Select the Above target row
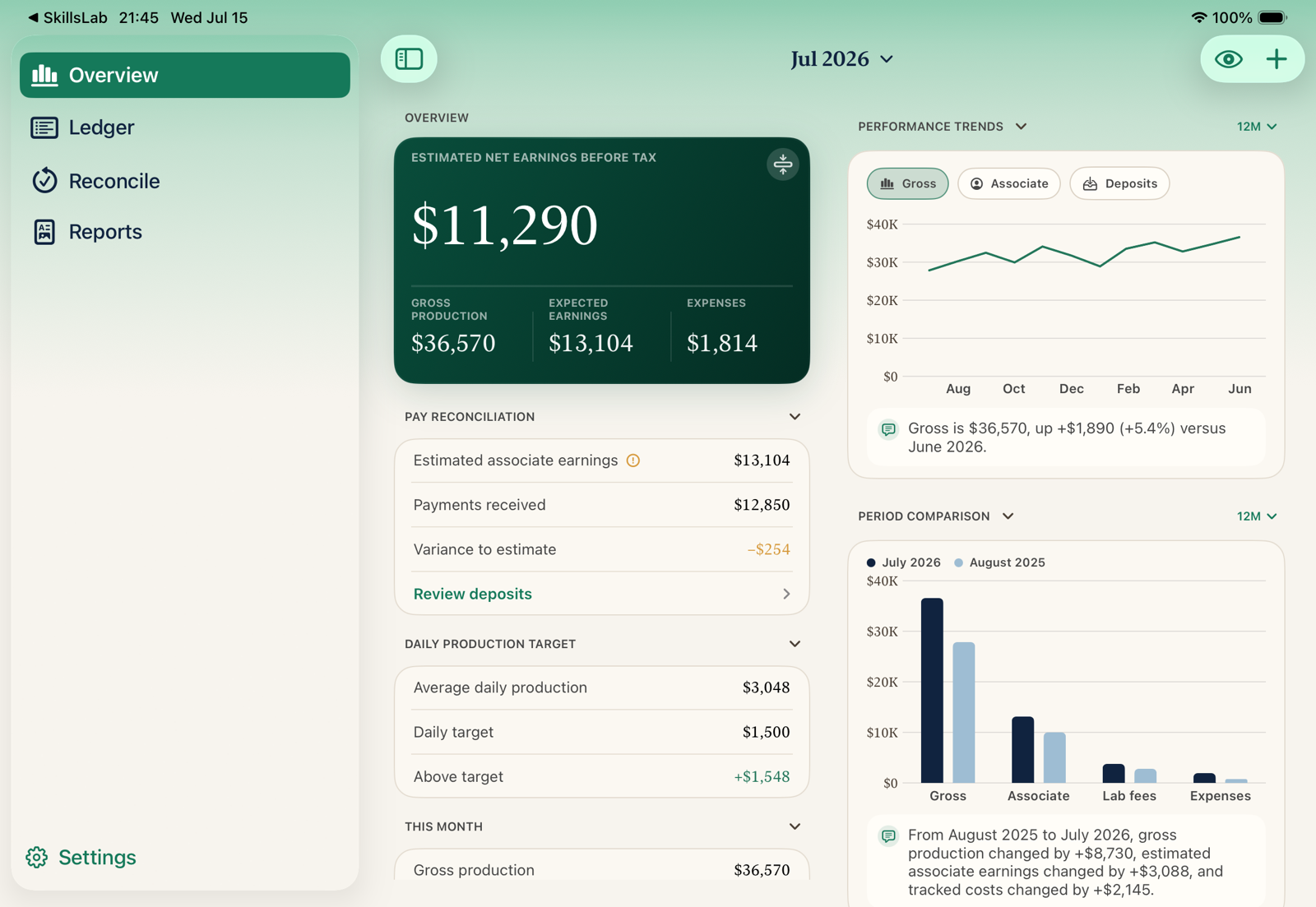The image size is (1316, 907). (601, 776)
